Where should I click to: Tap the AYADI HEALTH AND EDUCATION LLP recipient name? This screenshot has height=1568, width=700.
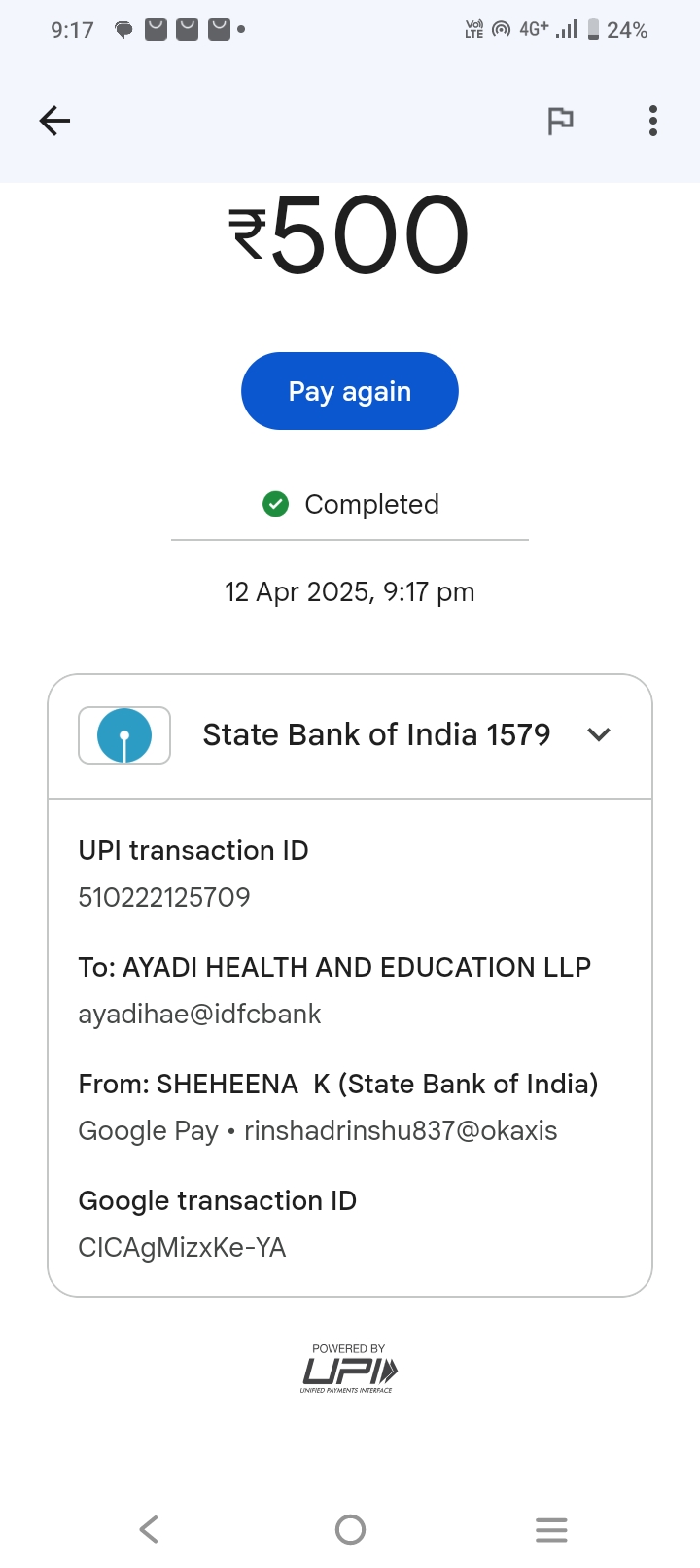click(x=357, y=967)
